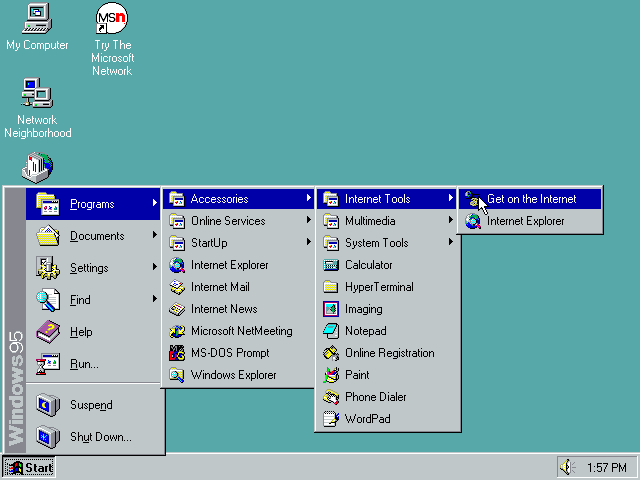Expand the Find submenu arrow
The image size is (640, 480).
[x=155, y=298]
